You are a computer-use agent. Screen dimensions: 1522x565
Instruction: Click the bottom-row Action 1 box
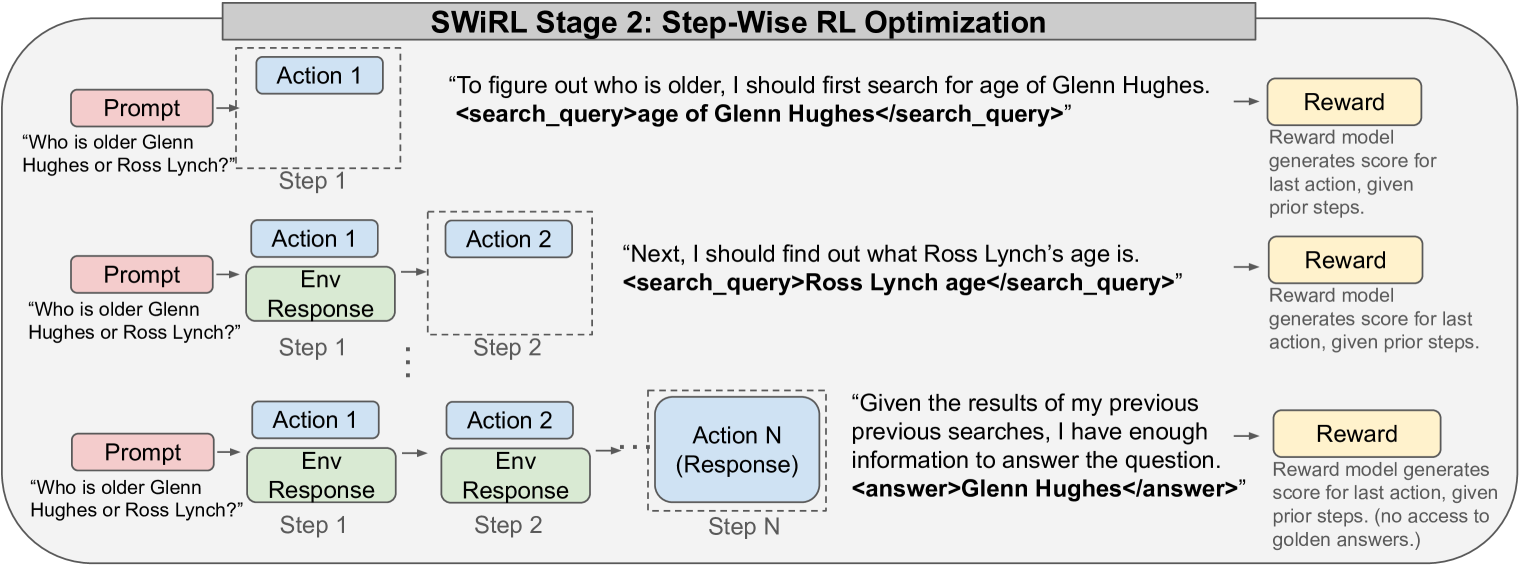pyautogui.click(x=314, y=420)
